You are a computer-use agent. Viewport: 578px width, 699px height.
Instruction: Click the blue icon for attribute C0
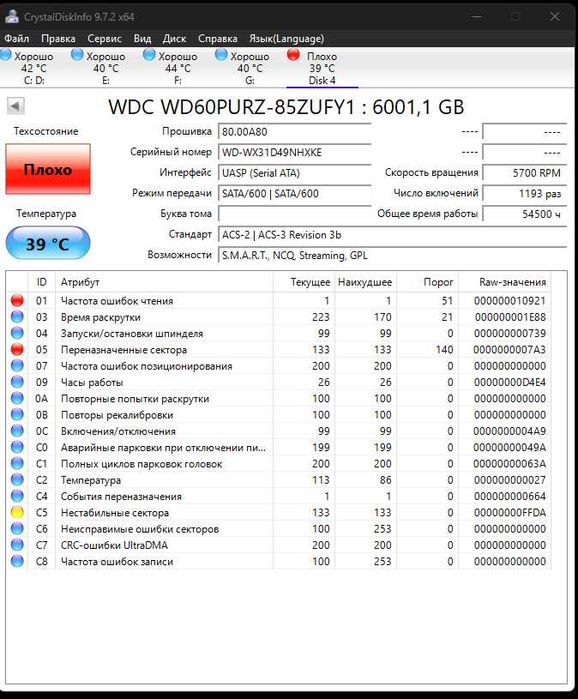[17, 447]
